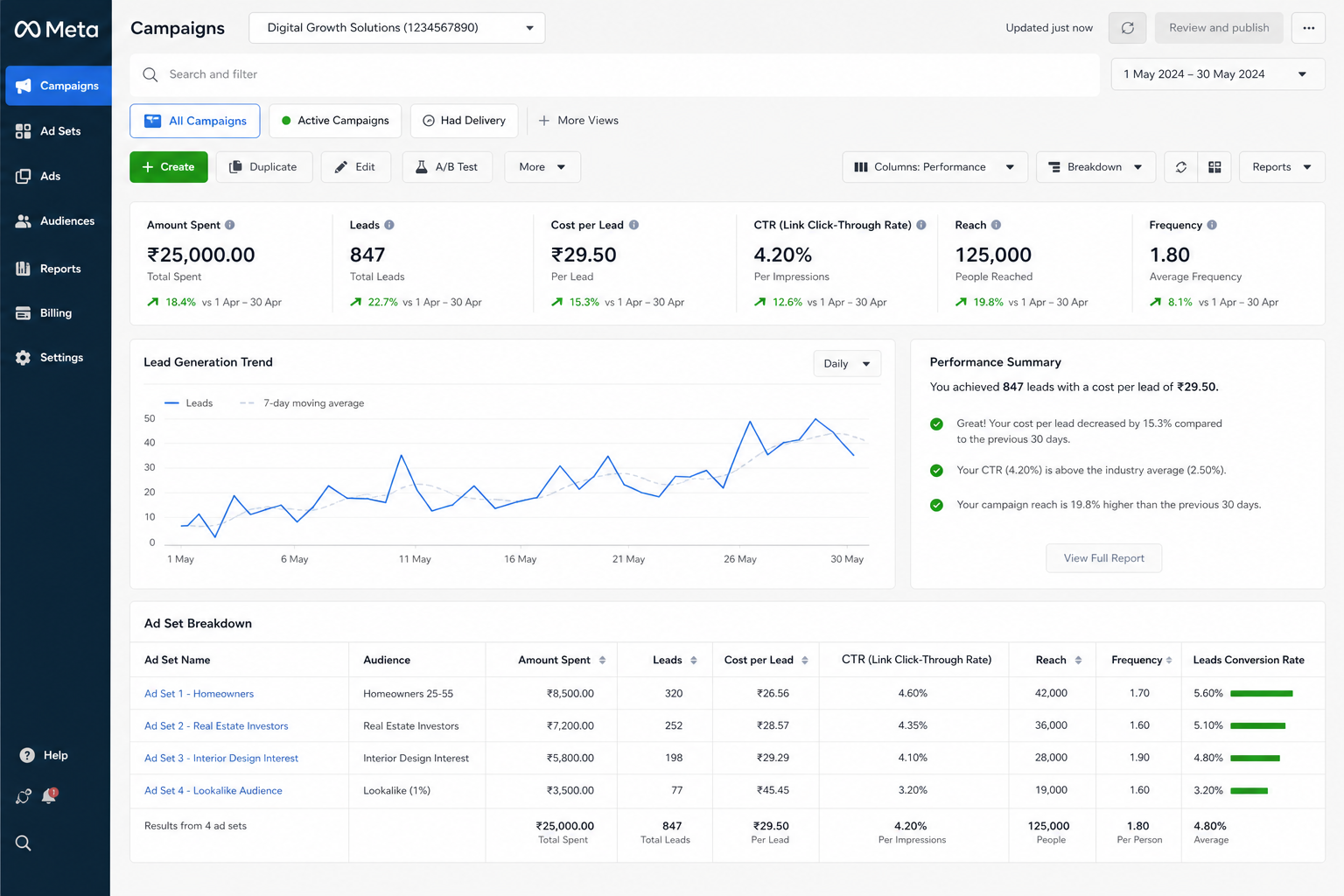Click the grid layout view icon
This screenshot has height=896, width=1344.
click(1214, 167)
